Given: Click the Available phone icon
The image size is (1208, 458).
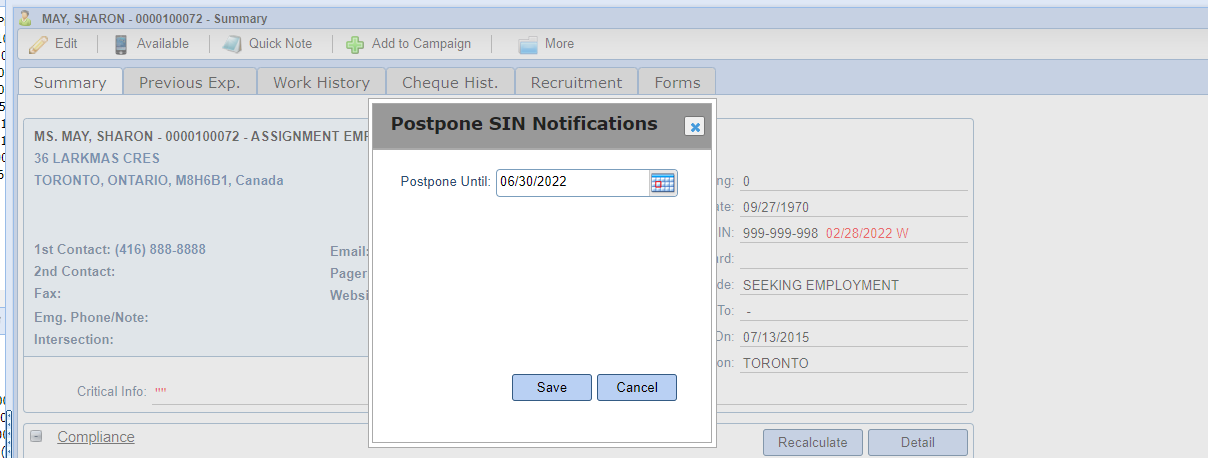Looking at the screenshot, I should pos(121,44).
